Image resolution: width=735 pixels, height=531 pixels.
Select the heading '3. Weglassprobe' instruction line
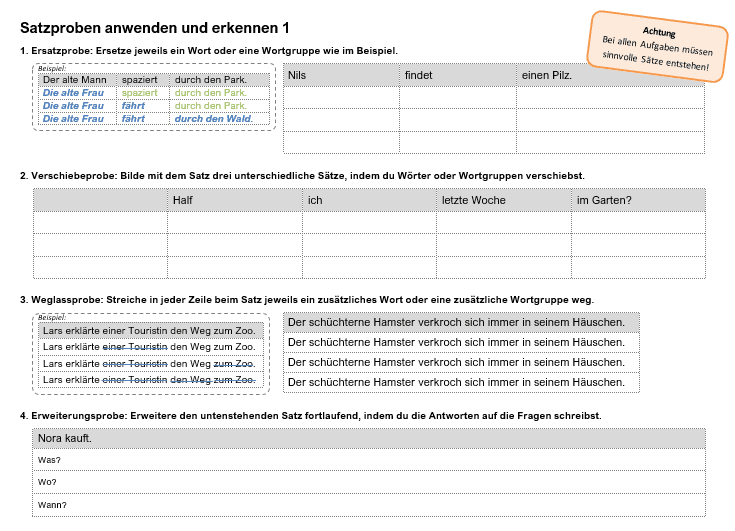pyautogui.click(x=307, y=300)
